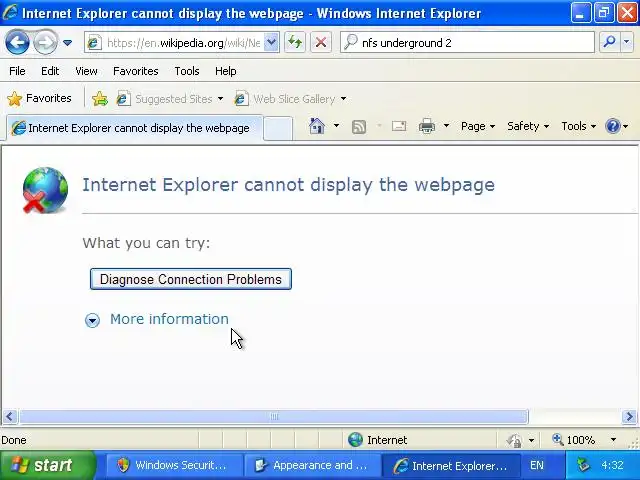Open the Tools command bar menu
The image size is (640, 480).
[578, 126]
